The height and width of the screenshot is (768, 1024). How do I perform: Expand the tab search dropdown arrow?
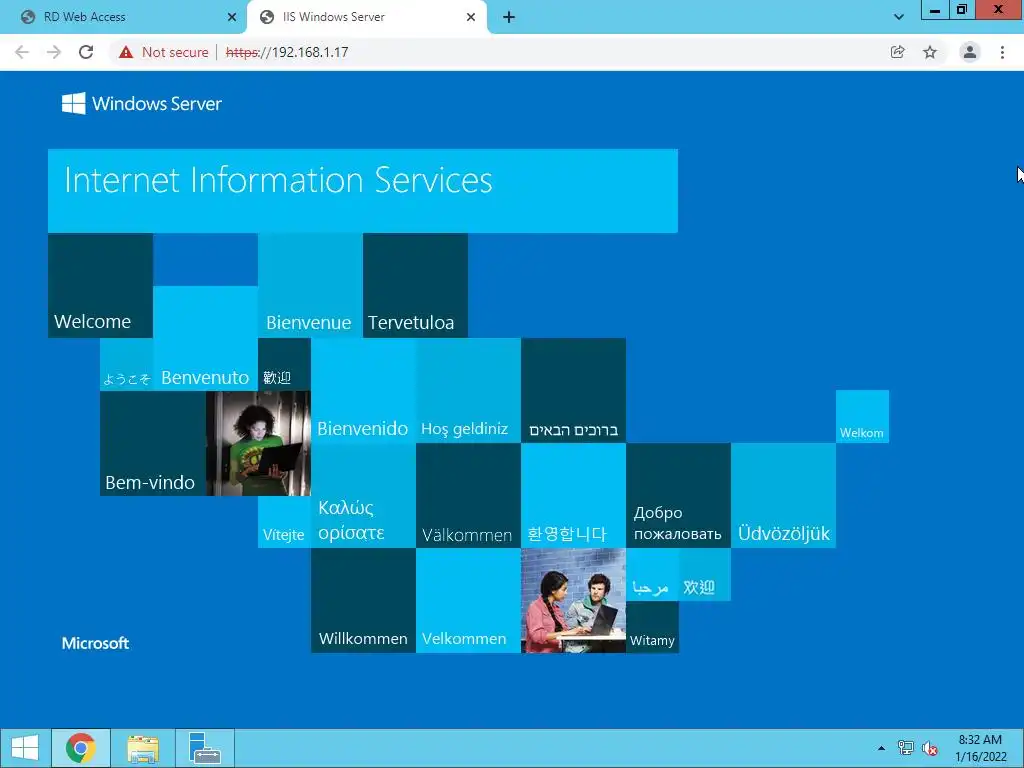[899, 17]
